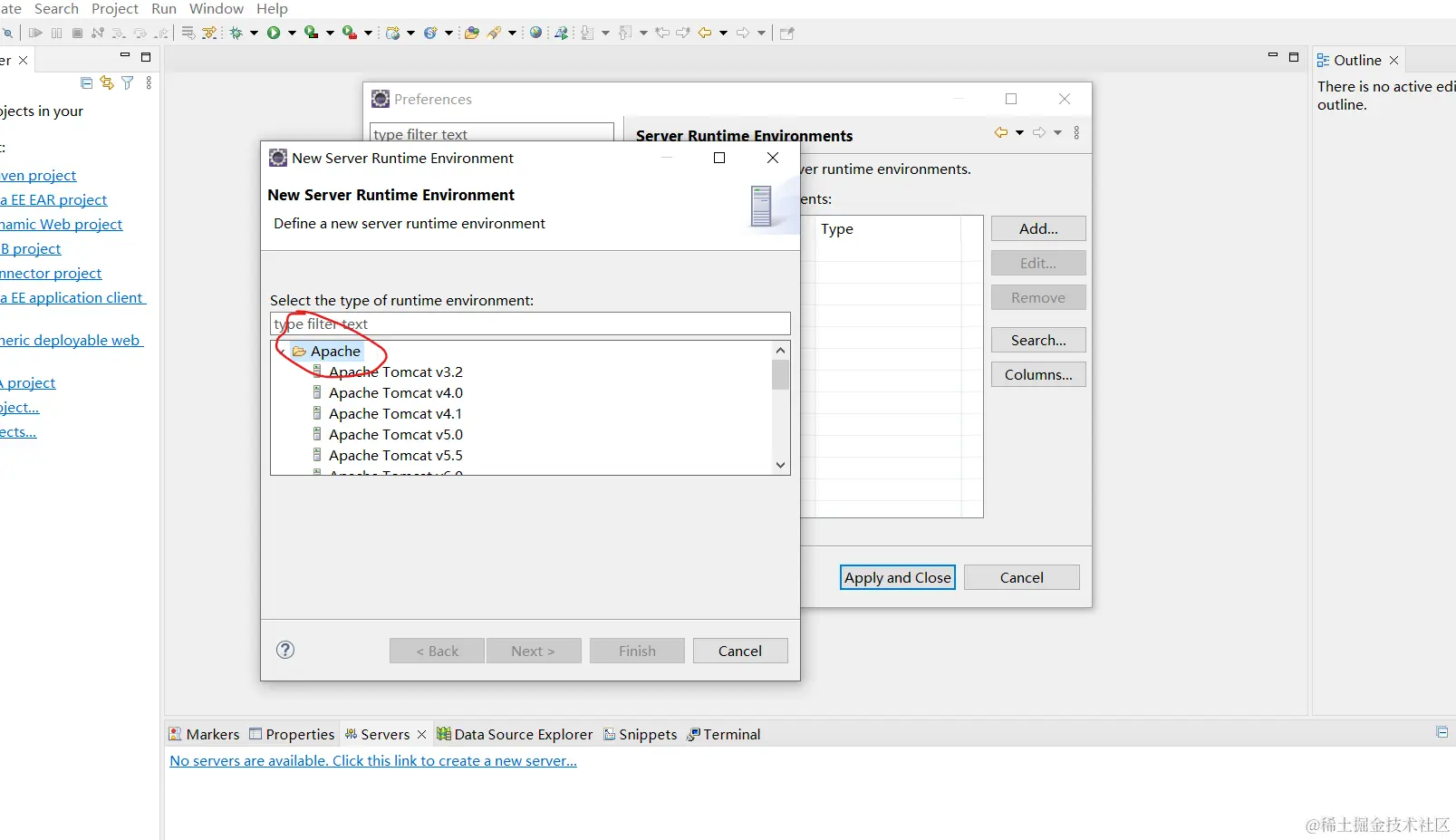Click the Terminate square toolbar icon
The height and width of the screenshot is (840, 1456).
pyautogui.click(x=77, y=33)
